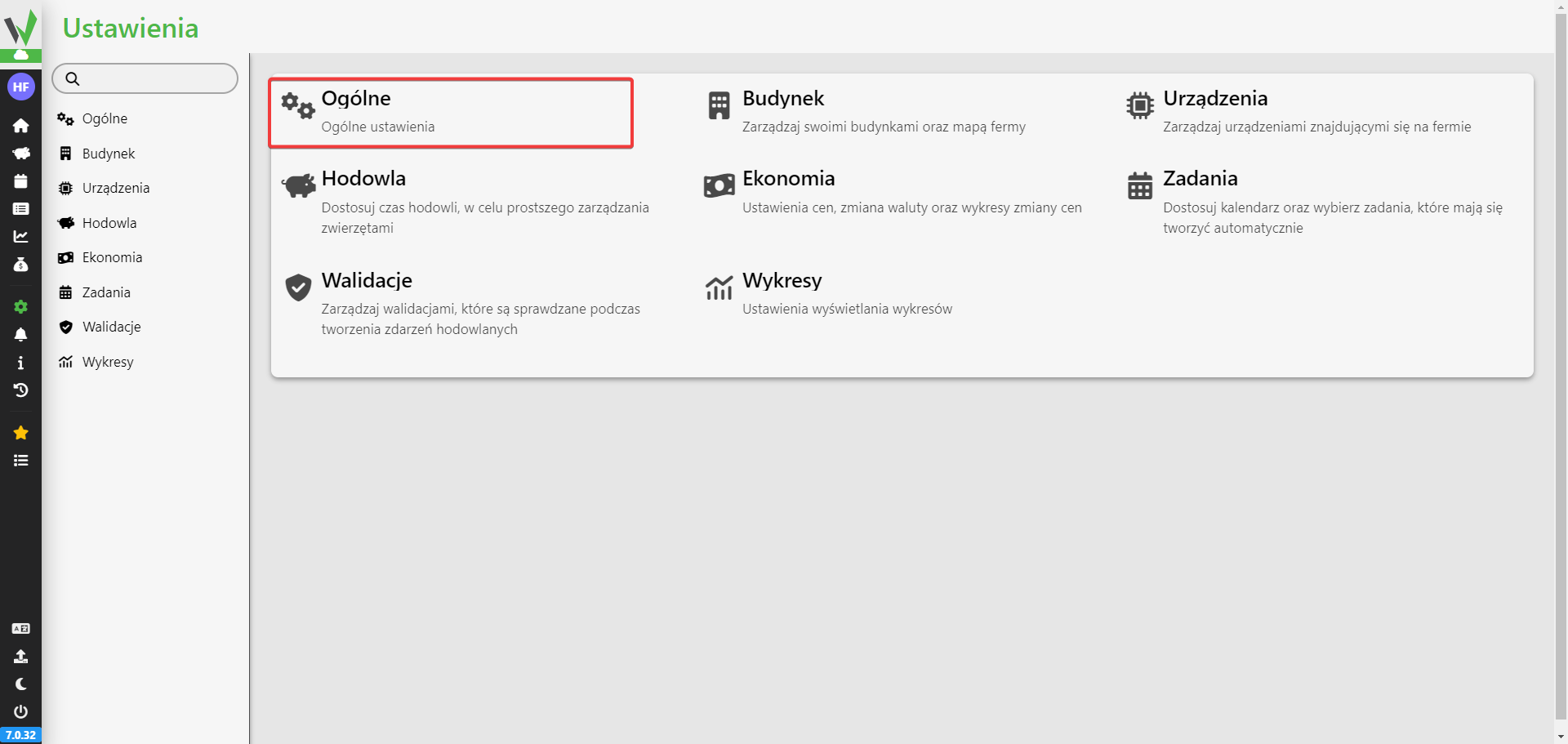This screenshot has height=744, width=1568.
Task: Toggle dark mode with the moon icon
Action: tap(20, 684)
